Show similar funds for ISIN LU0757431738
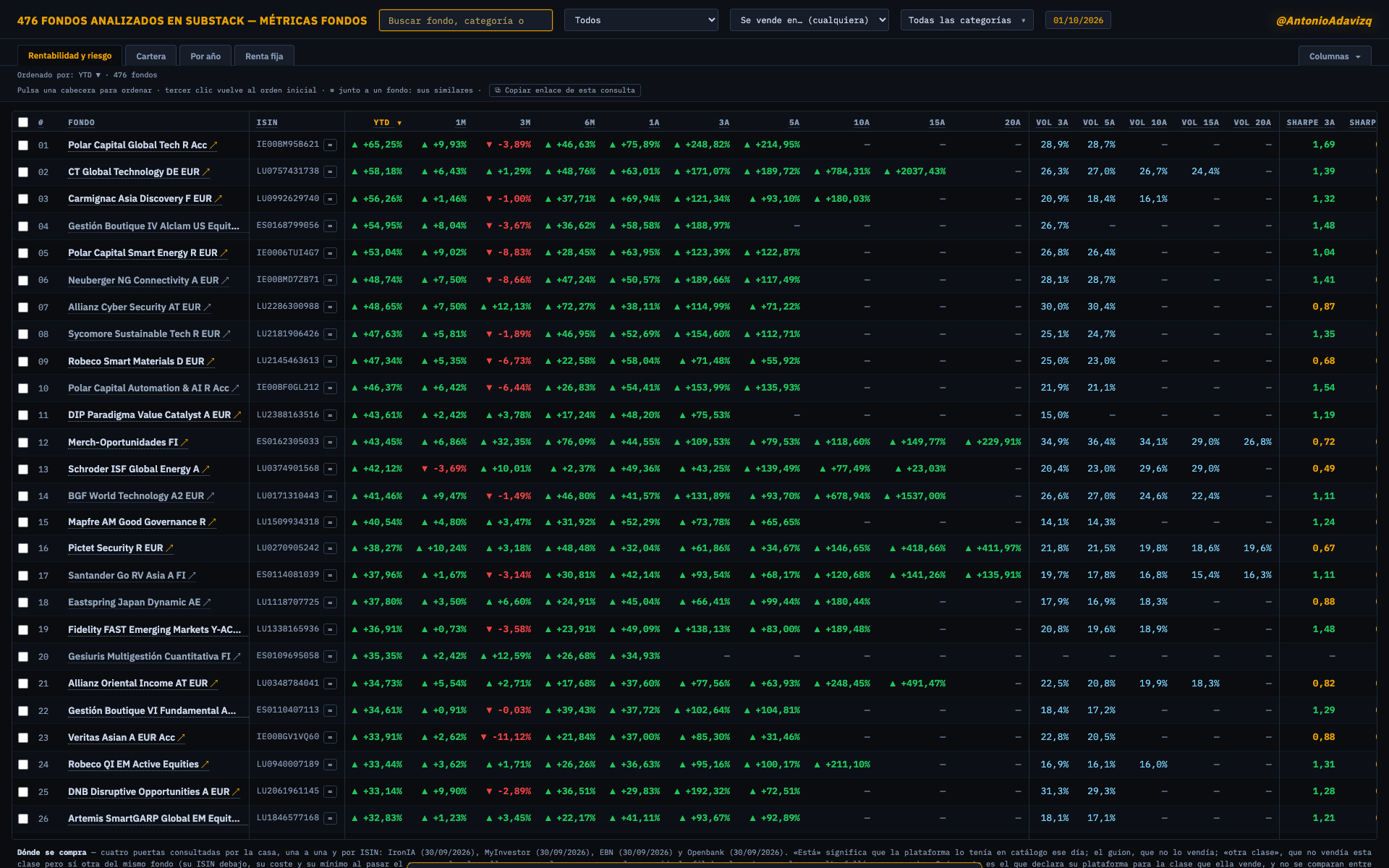Screen dimensions: 1389x868 point(330,171)
